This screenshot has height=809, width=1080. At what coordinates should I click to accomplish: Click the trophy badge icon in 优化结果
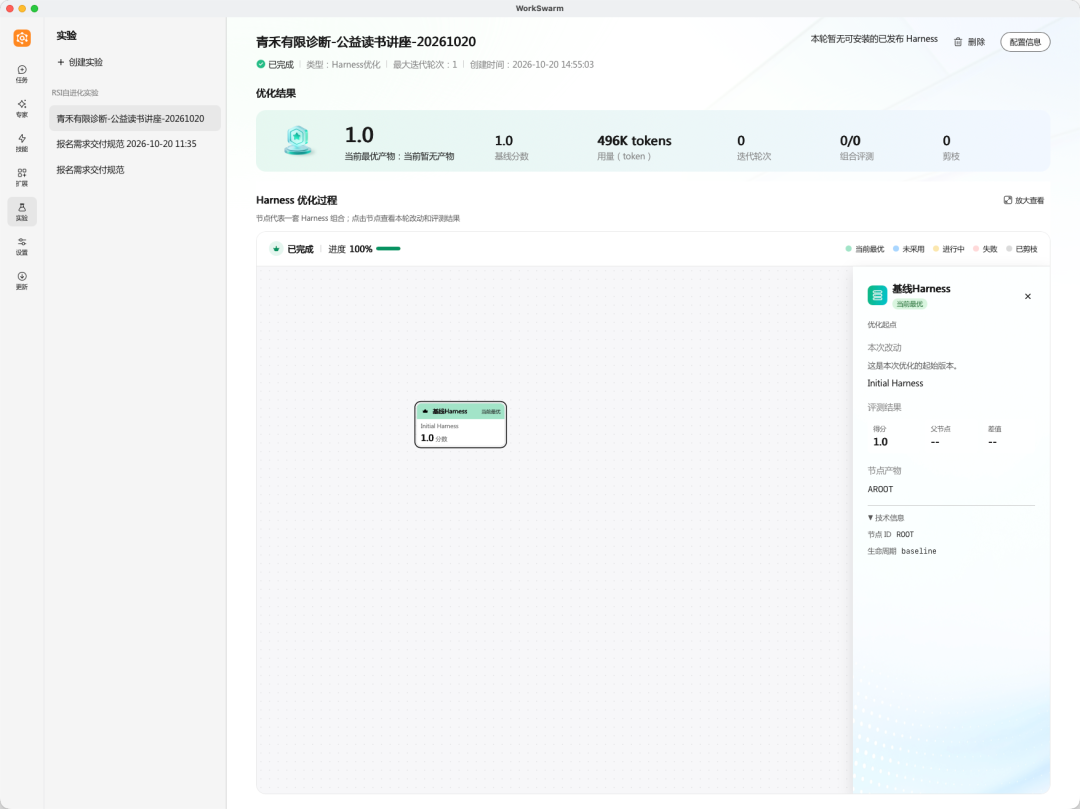tap(298, 140)
